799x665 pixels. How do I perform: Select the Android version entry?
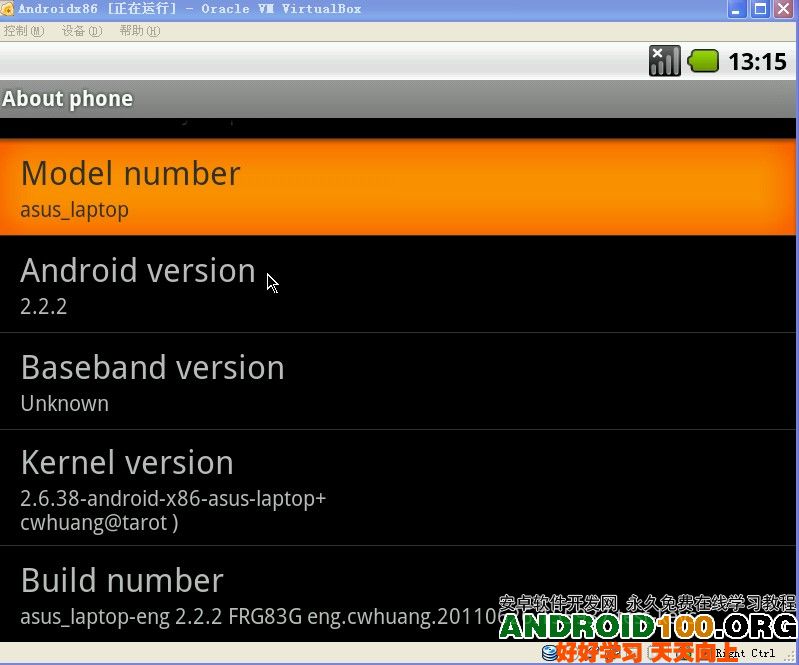coord(397,284)
